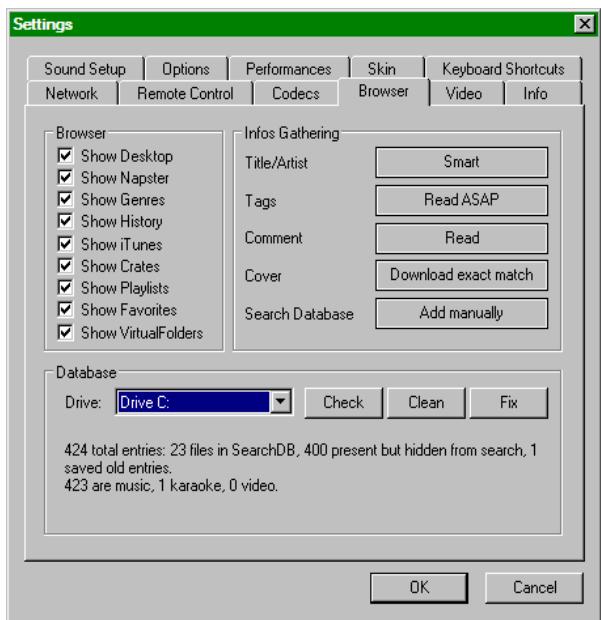Screen dimensions: 601x620
Task: Switch to the Network tab
Action: (x=72, y=93)
